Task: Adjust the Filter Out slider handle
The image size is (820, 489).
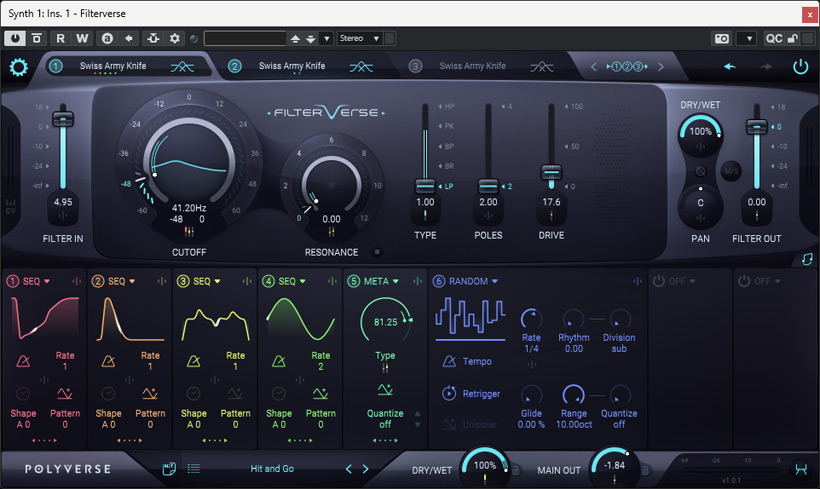Action: 756,127
